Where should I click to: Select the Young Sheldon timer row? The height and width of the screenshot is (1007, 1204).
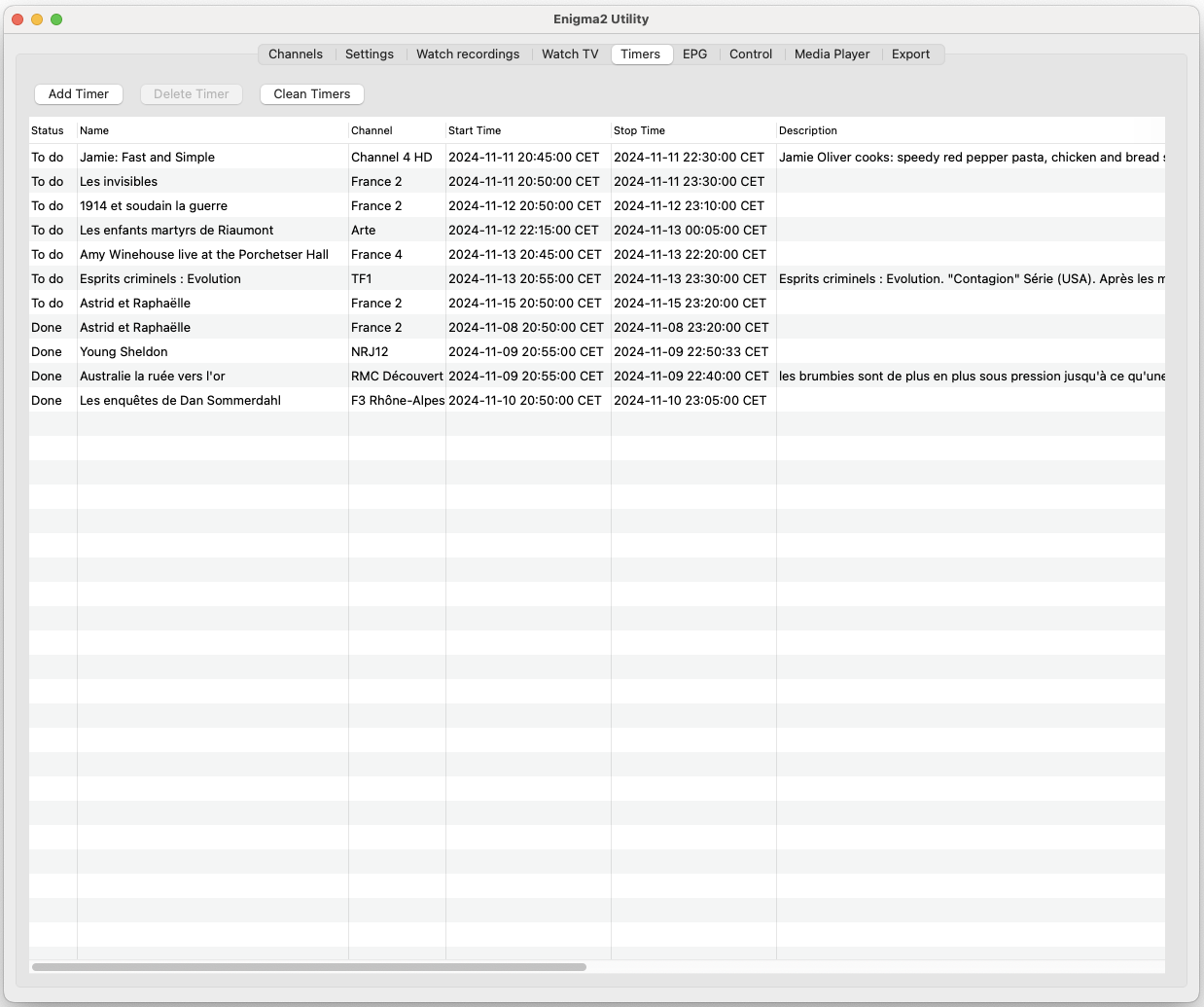pyautogui.click(x=597, y=351)
